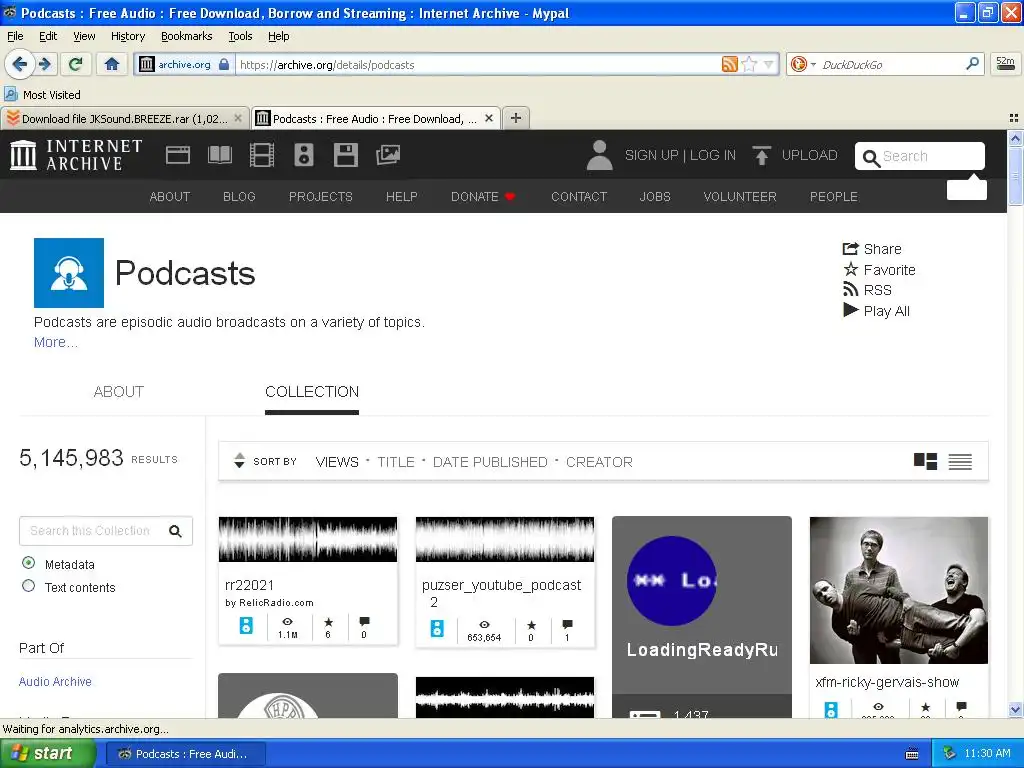Sort results by VIEWS
The height and width of the screenshot is (768, 1024).
pos(337,462)
